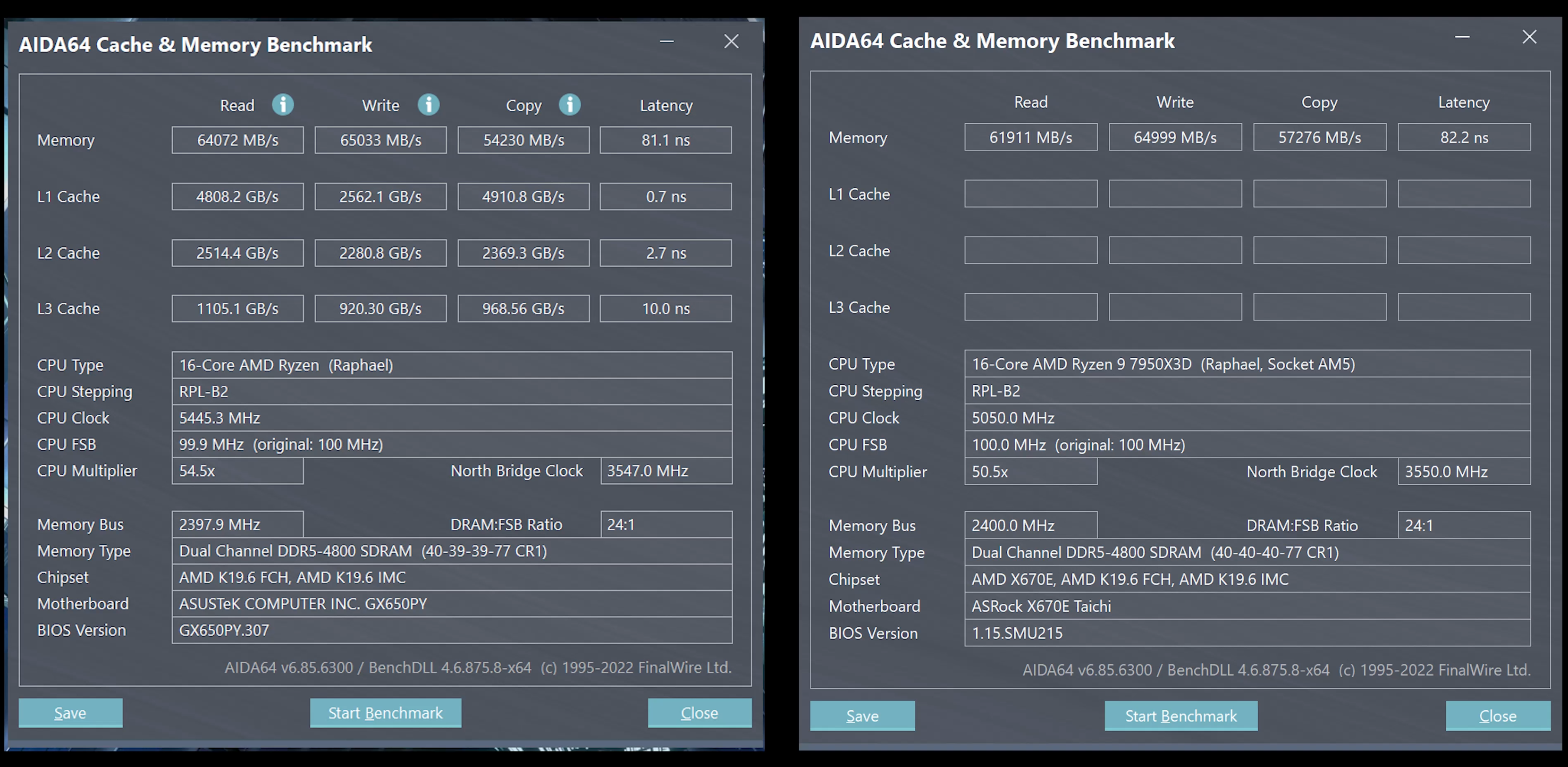Click the 81.1 ns memory latency field
Viewport: 1568px width, 767px height.
[666, 140]
